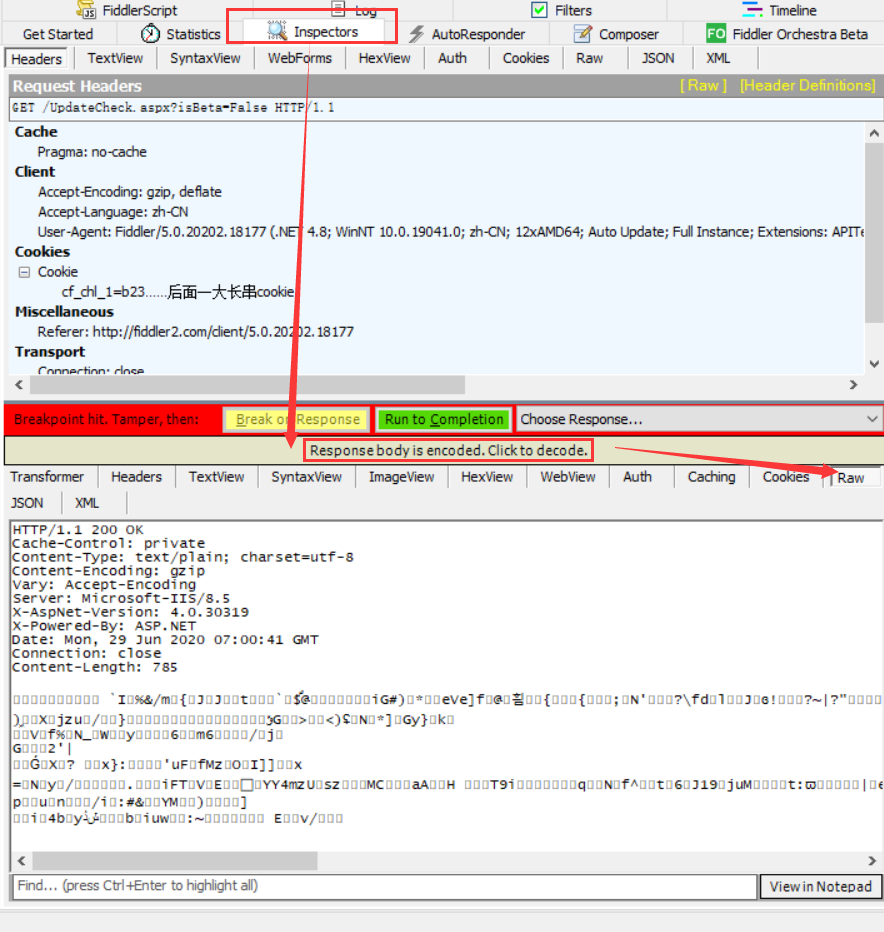Open the Composer pencil icon

pyautogui.click(x=582, y=33)
